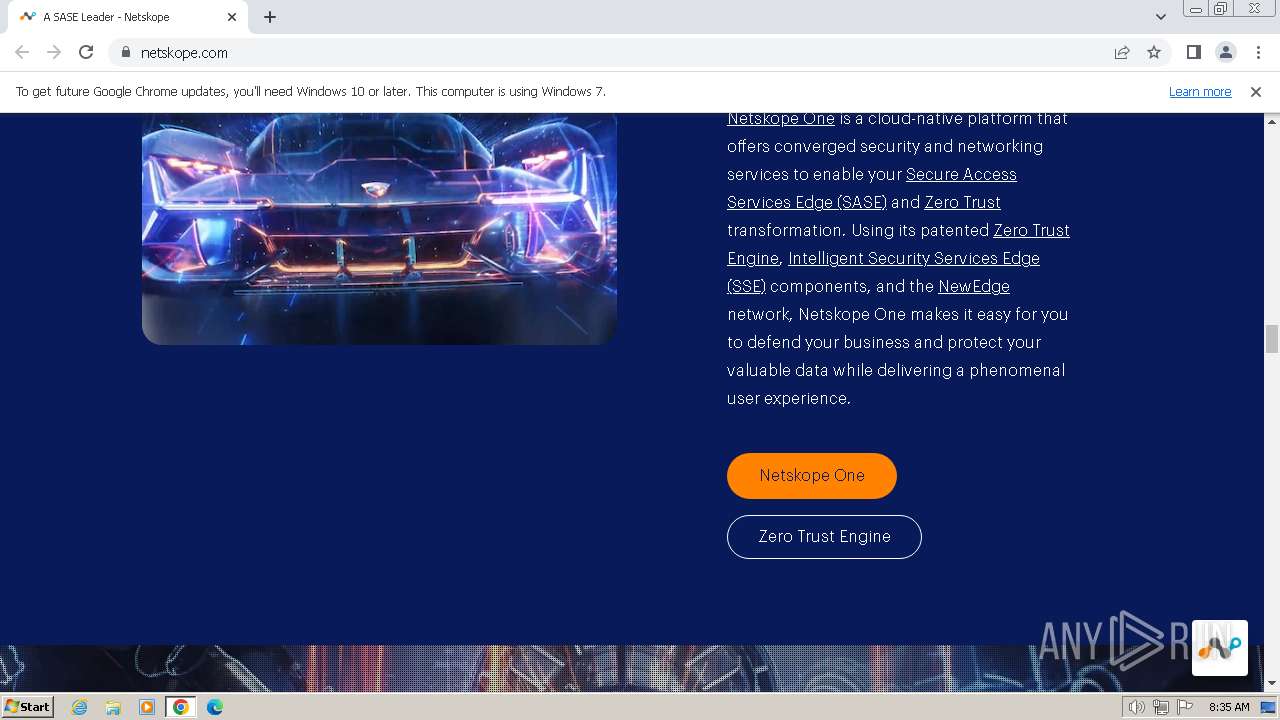The image size is (1280, 720).
Task: Open Windows Media Player from taskbar
Action: [147, 707]
